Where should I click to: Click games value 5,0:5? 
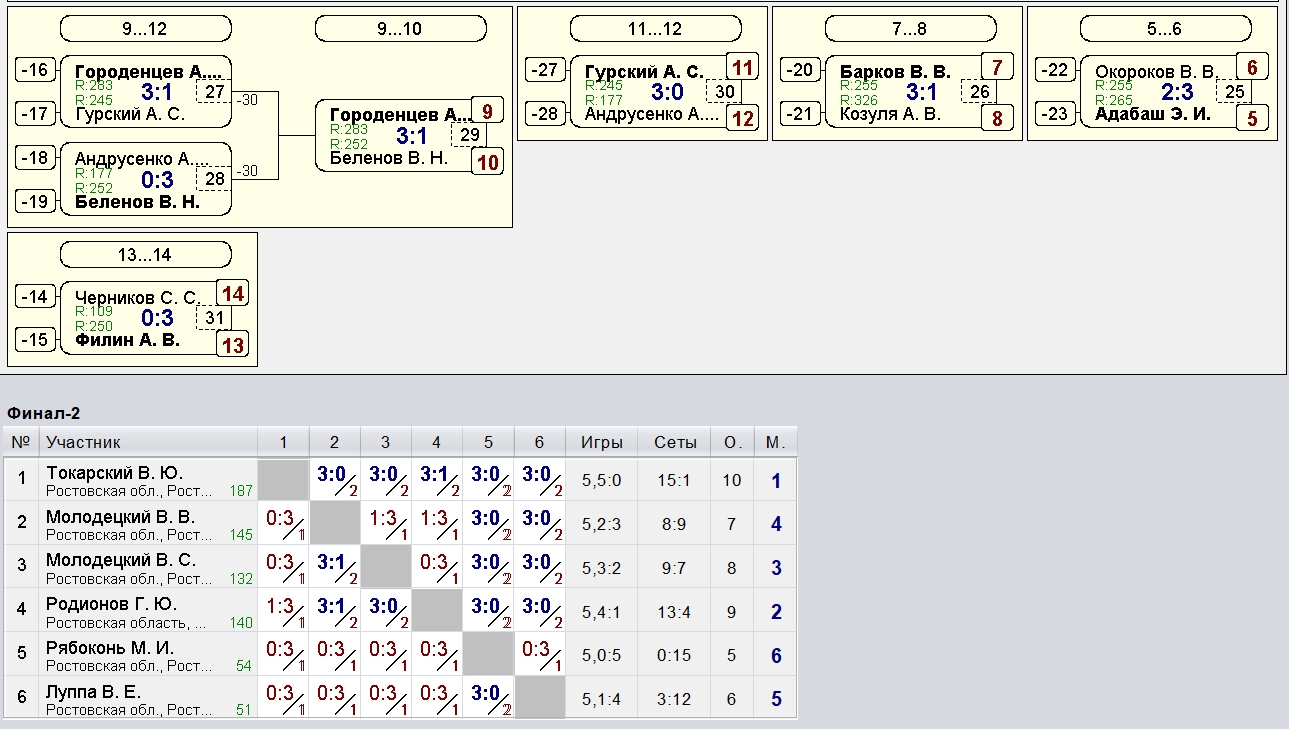tap(602, 656)
